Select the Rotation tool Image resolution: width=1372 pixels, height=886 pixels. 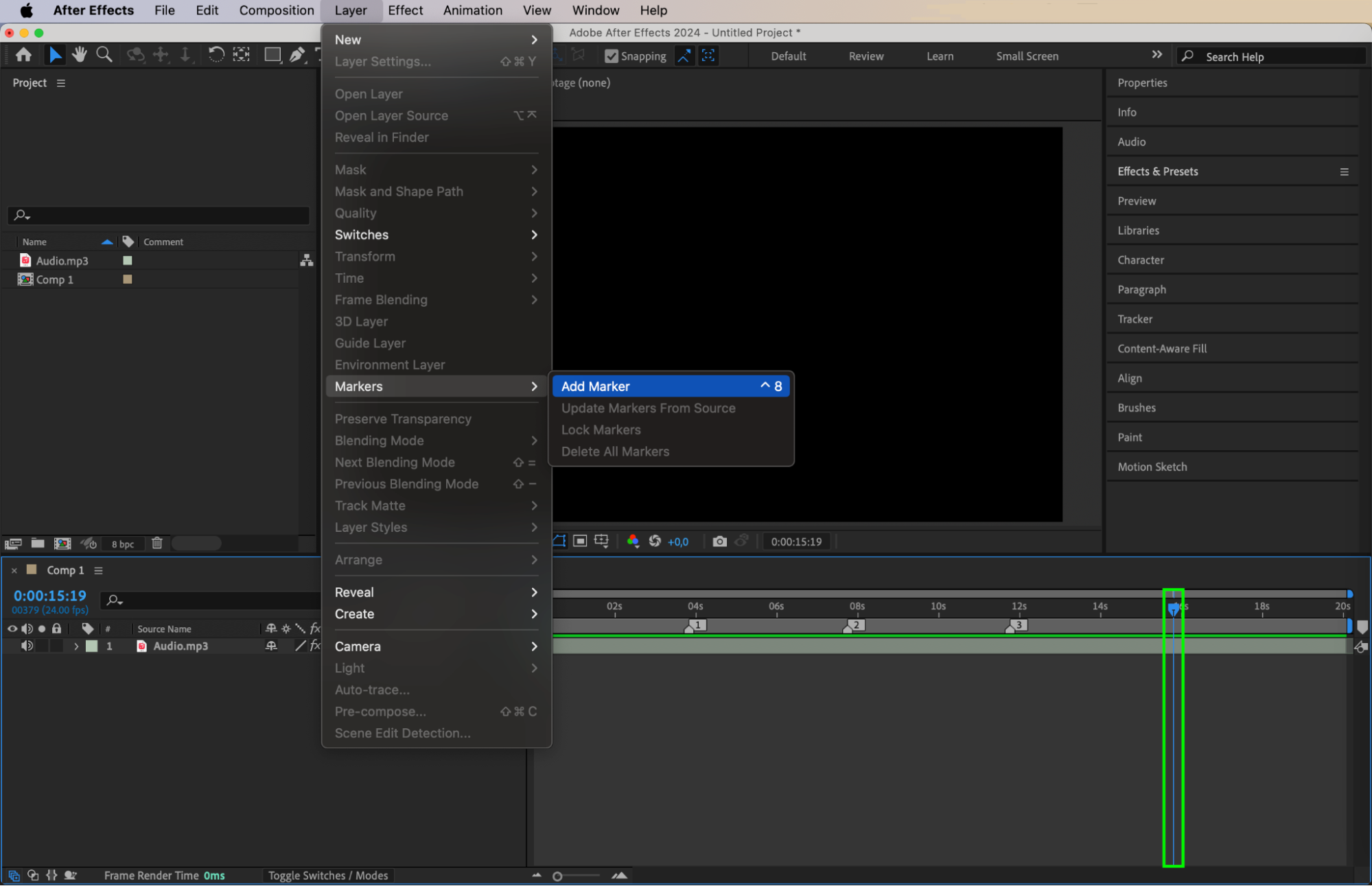[x=216, y=55]
